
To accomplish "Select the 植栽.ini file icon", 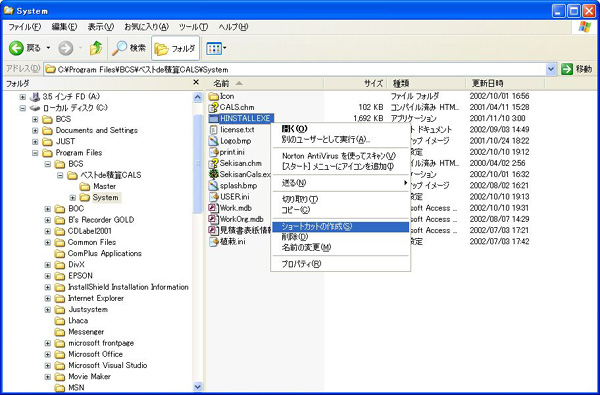I will [x=214, y=242].
